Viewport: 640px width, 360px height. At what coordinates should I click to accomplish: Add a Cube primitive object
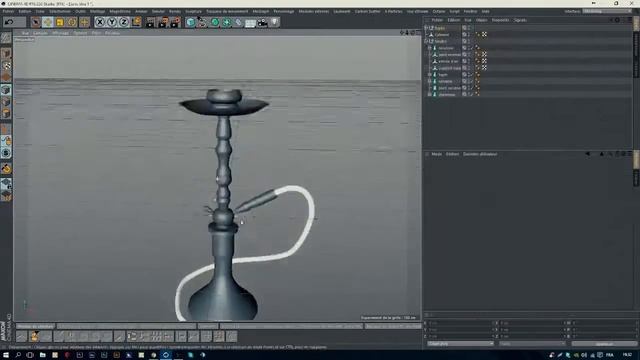click(x=190, y=22)
